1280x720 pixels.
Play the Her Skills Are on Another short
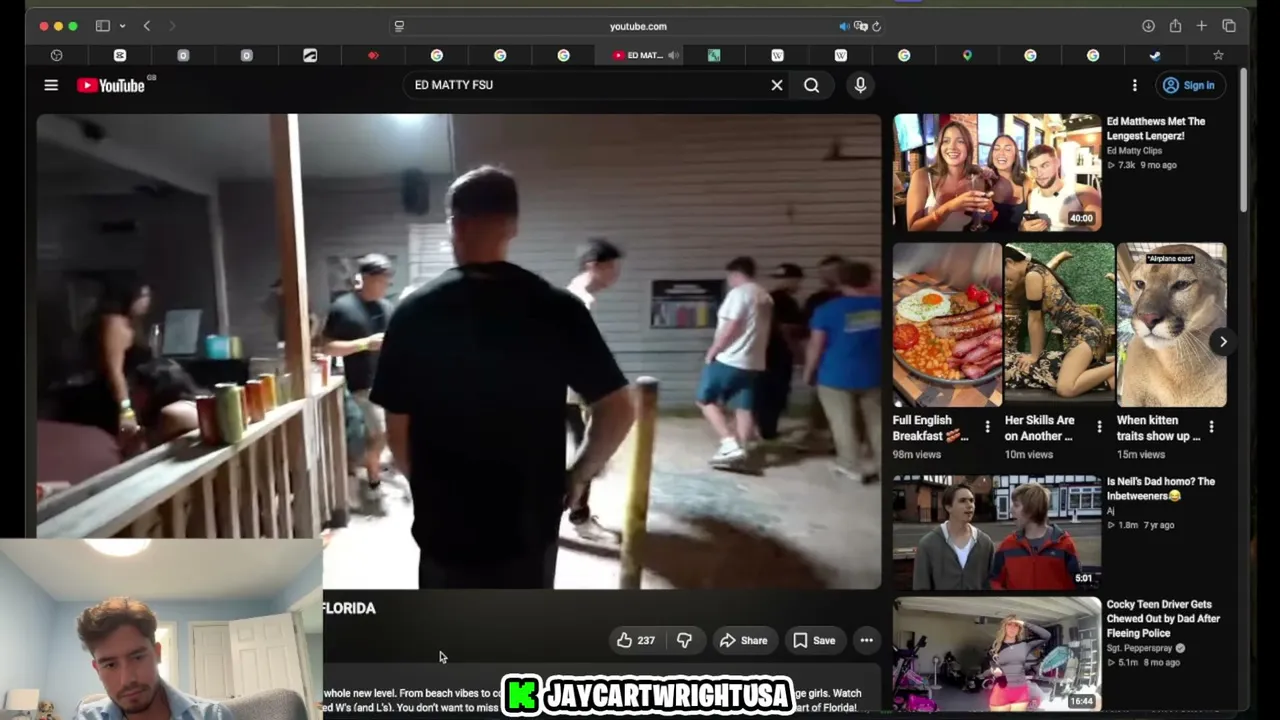pos(1059,325)
